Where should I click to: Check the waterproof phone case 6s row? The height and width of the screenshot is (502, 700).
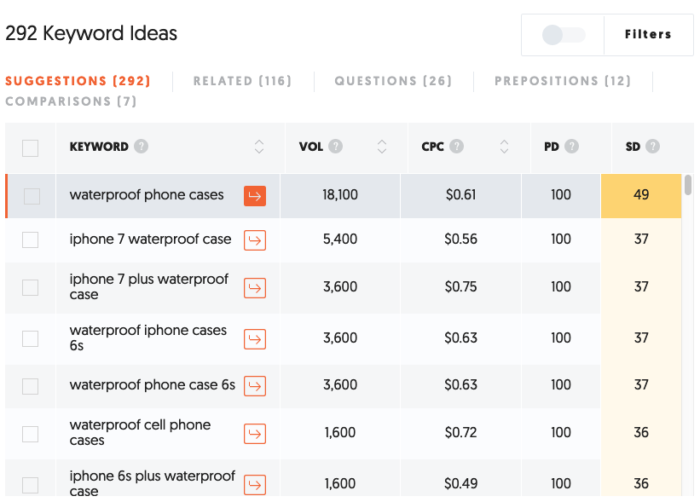pos(30,386)
